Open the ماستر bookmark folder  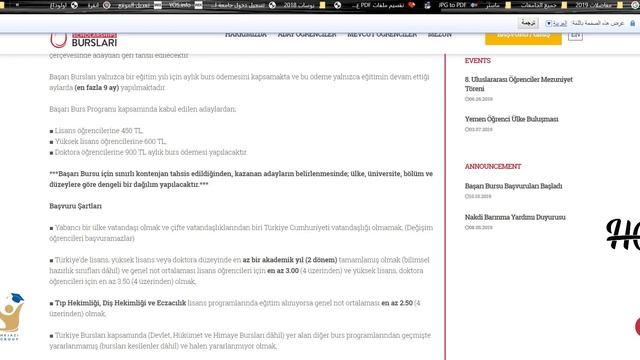pyautogui.click(x=498, y=5)
